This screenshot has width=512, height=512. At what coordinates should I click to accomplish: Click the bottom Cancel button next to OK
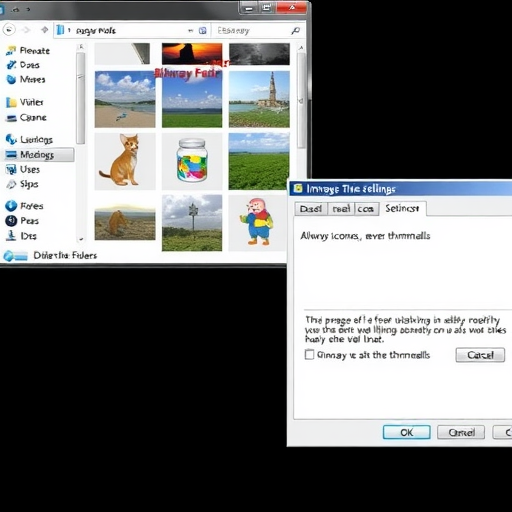pyautogui.click(x=461, y=432)
